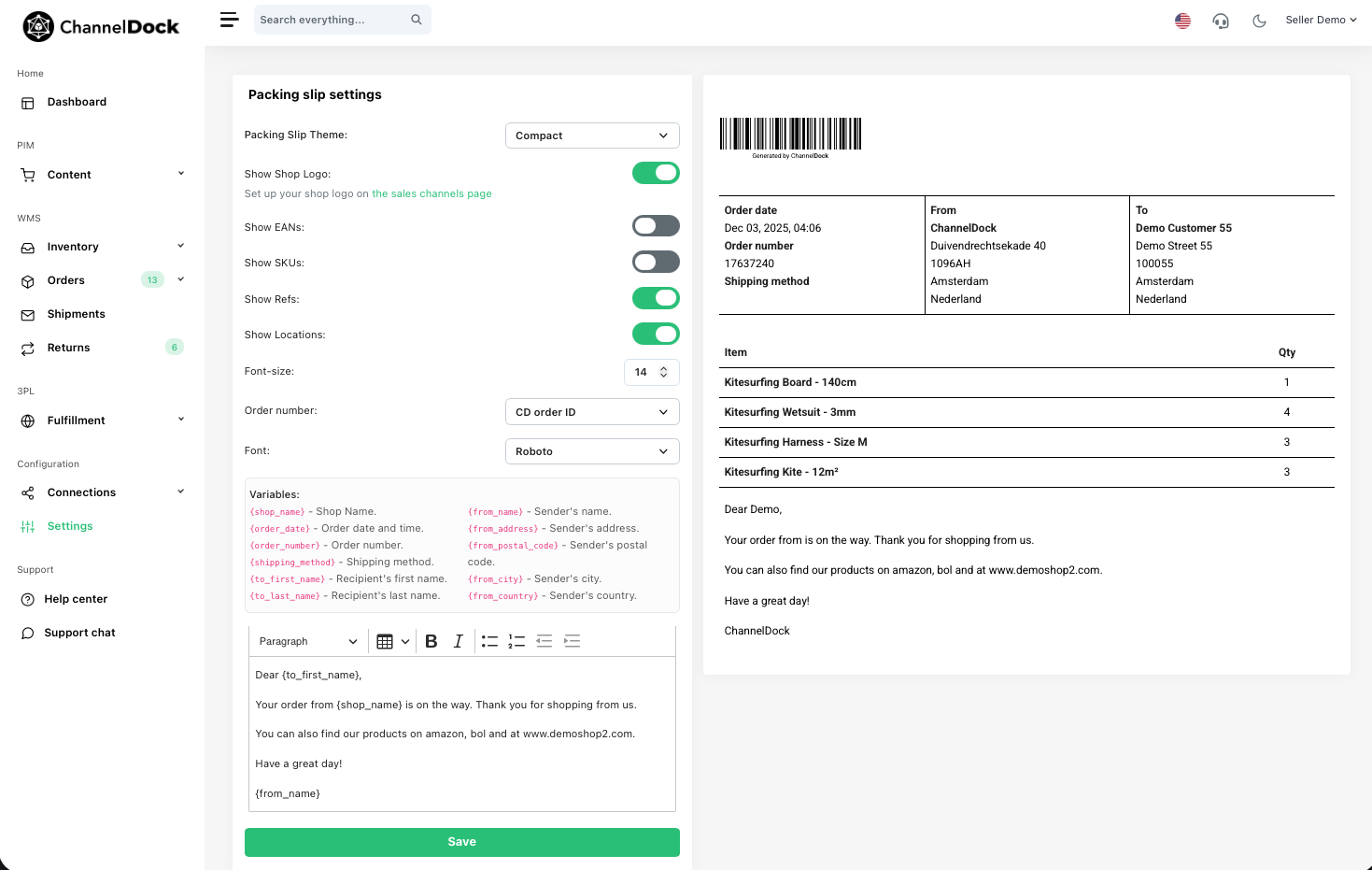Click the Search everything field
This screenshot has height=870, width=1372.
[332, 20]
